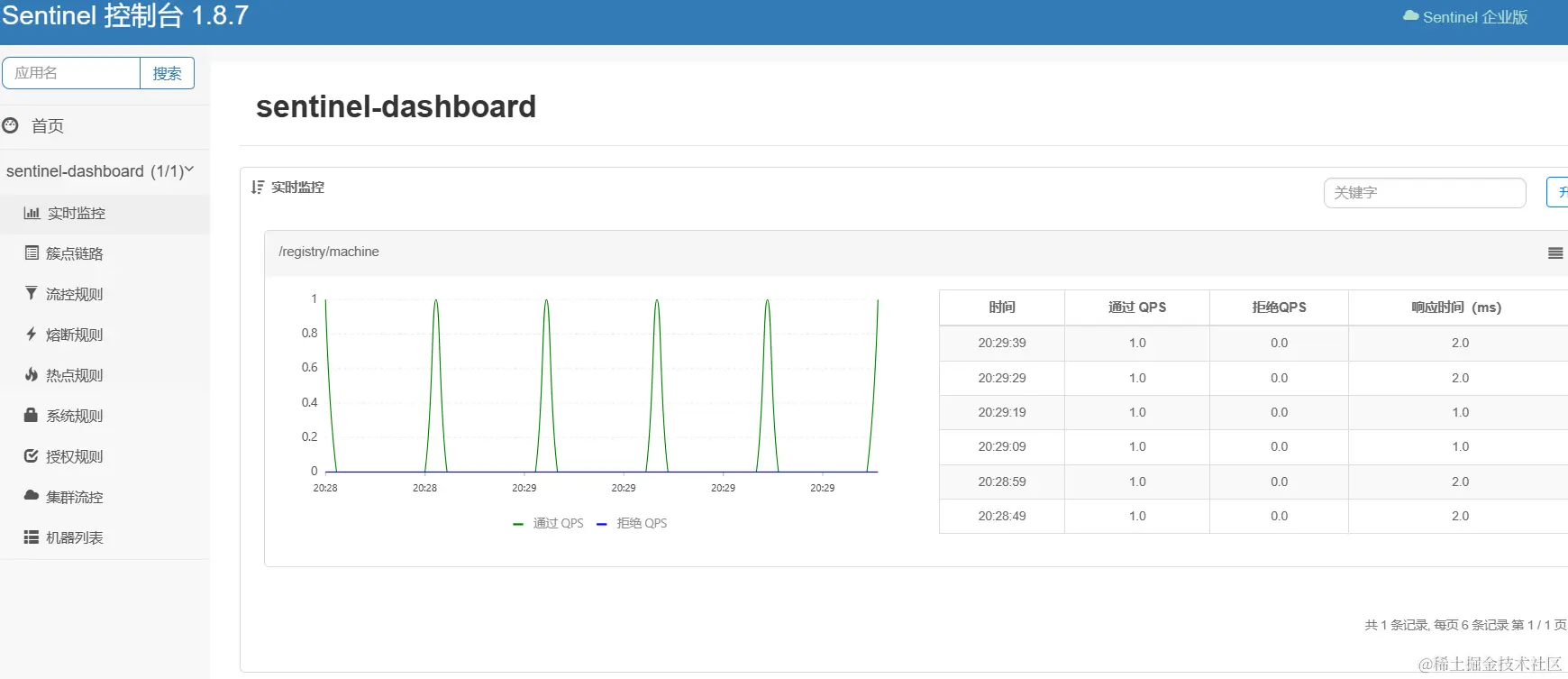Open 流控规则 menu item

point(105,295)
